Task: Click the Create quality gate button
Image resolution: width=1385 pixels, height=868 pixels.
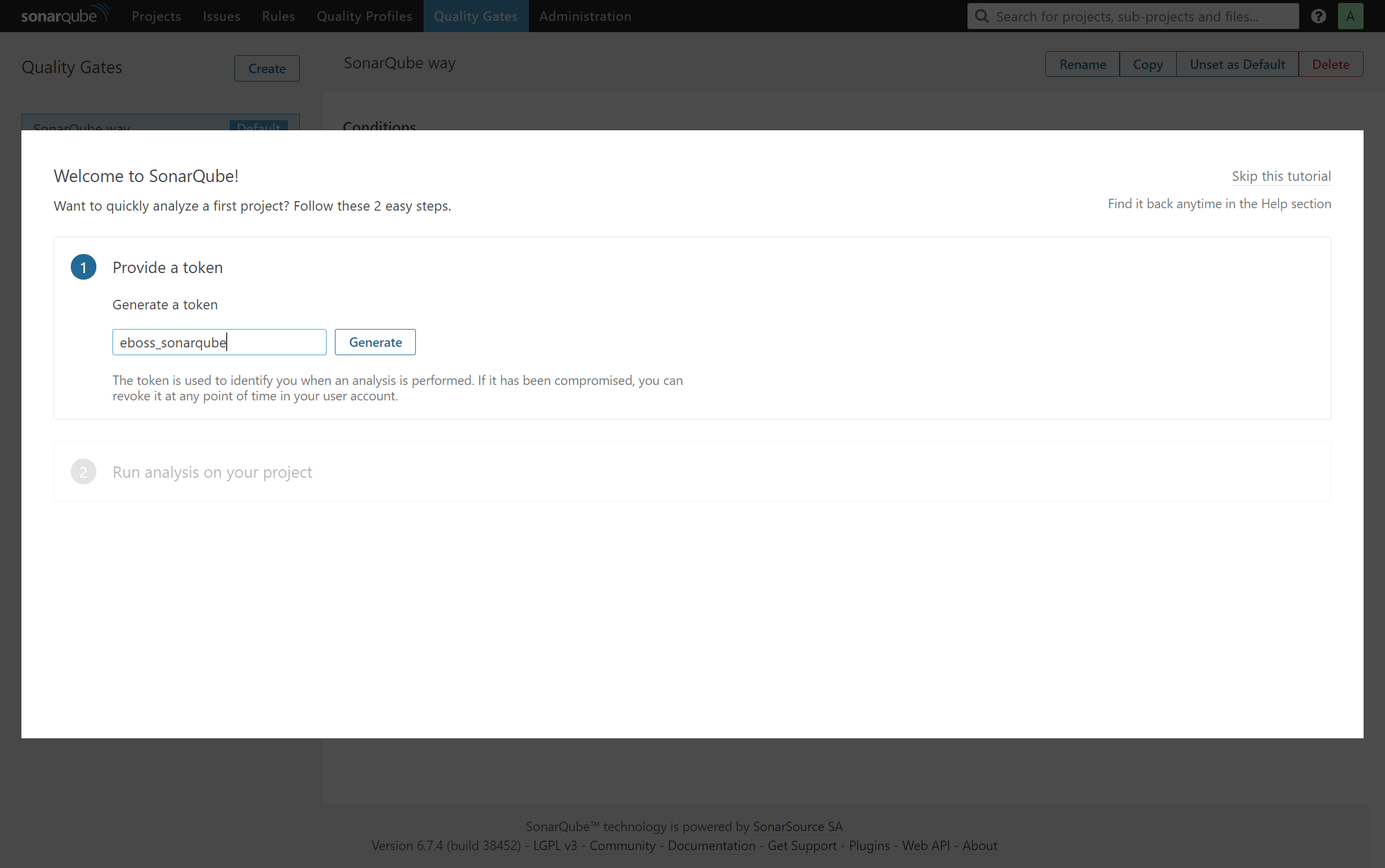Action: (x=267, y=68)
